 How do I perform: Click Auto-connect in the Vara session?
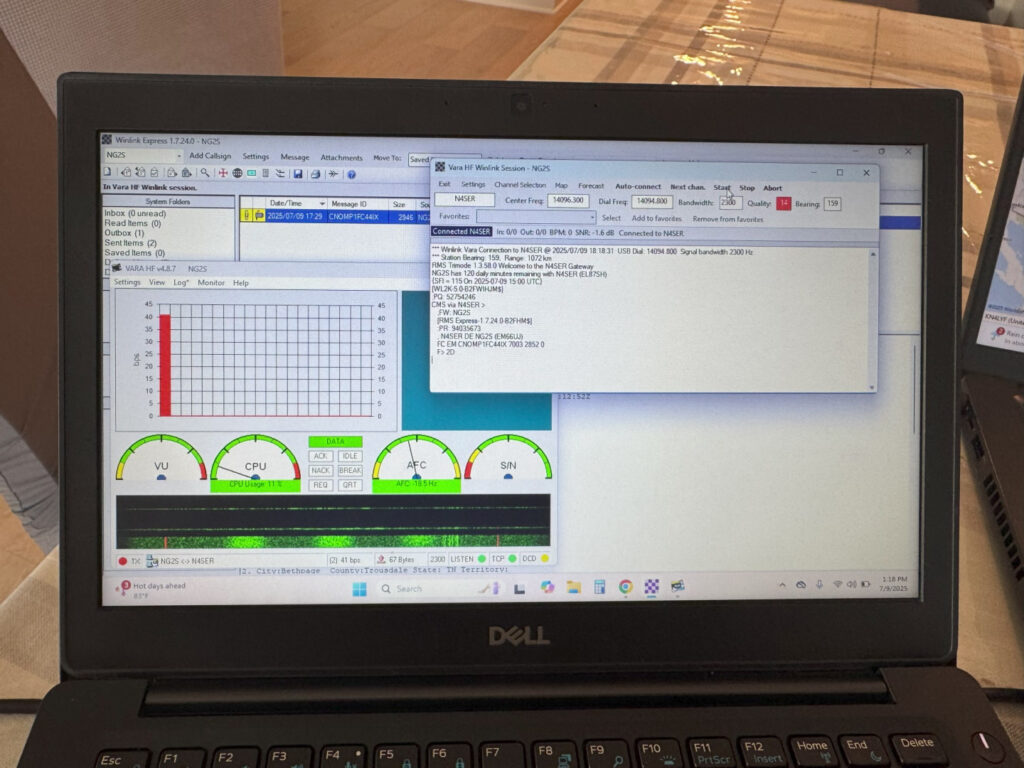[638, 186]
